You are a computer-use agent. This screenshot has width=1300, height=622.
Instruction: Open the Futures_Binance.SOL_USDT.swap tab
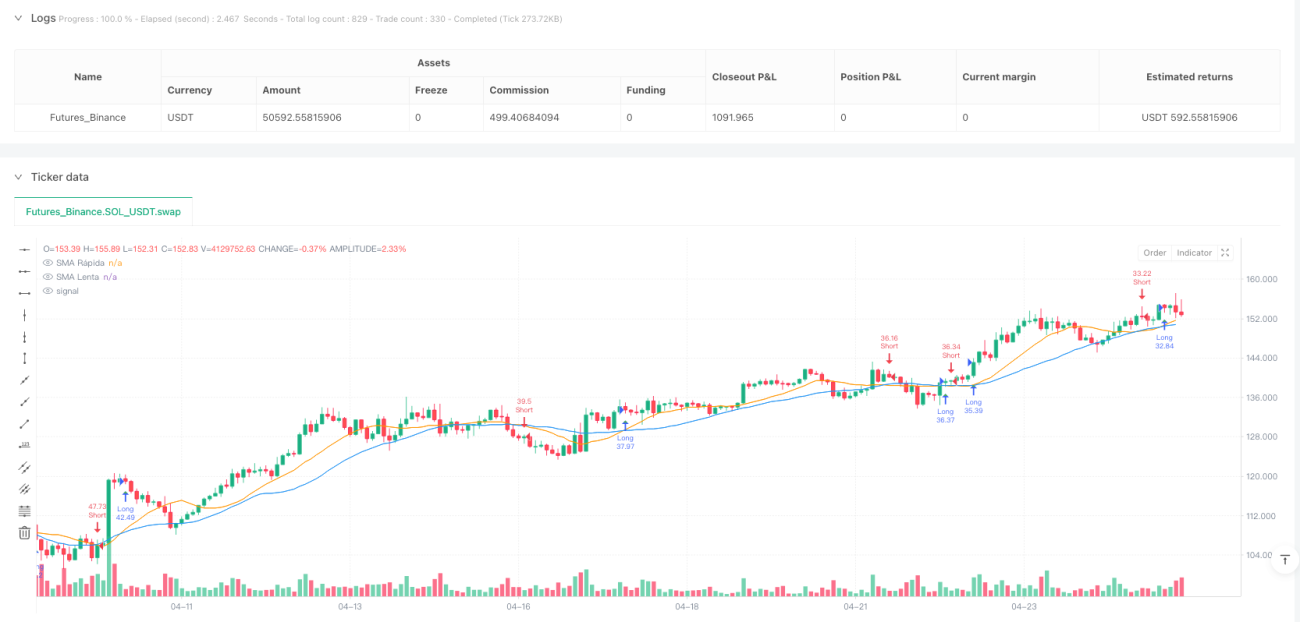103,212
